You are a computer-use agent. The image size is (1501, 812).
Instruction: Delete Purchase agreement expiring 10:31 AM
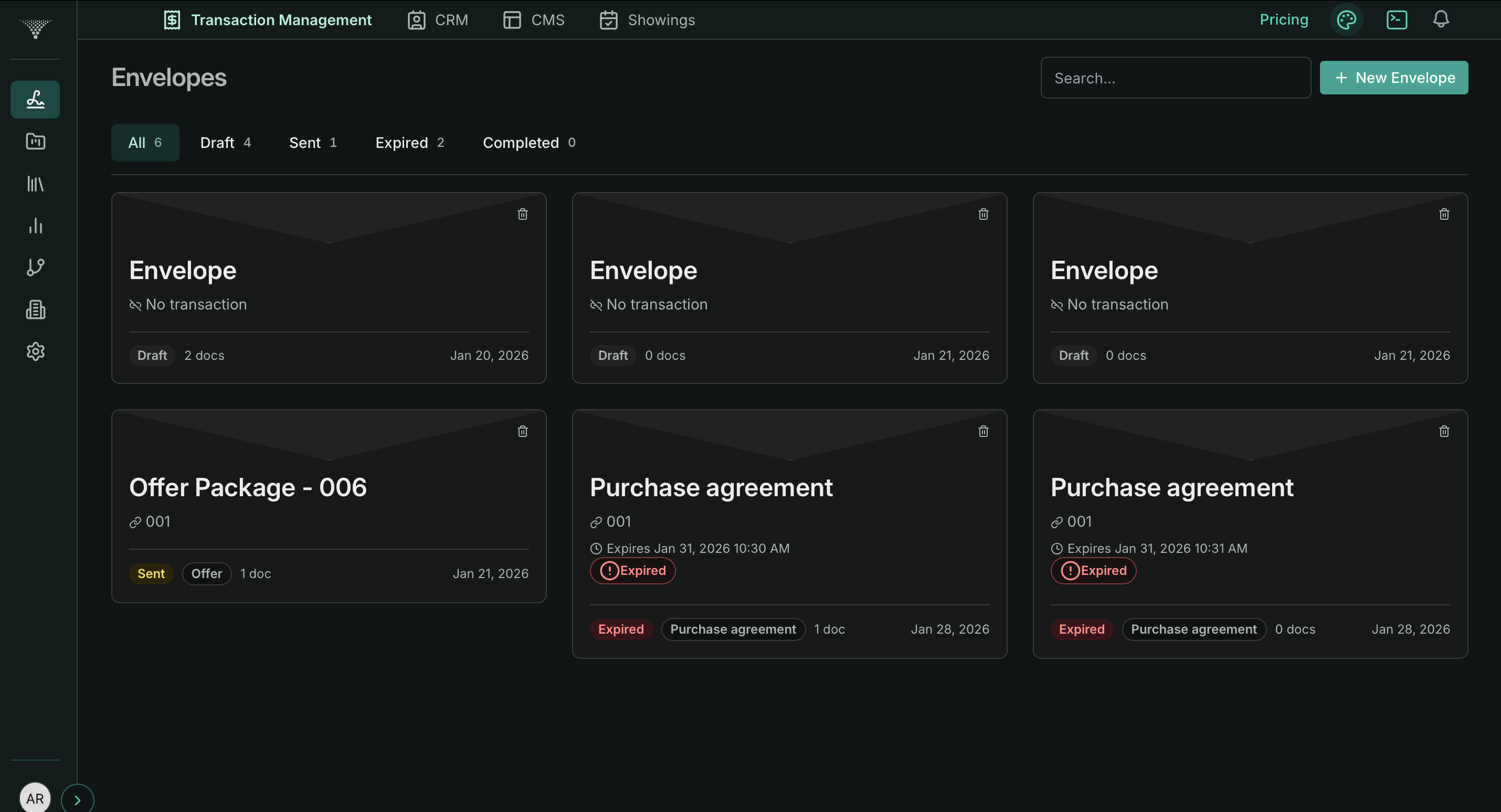tap(1444, 432)
